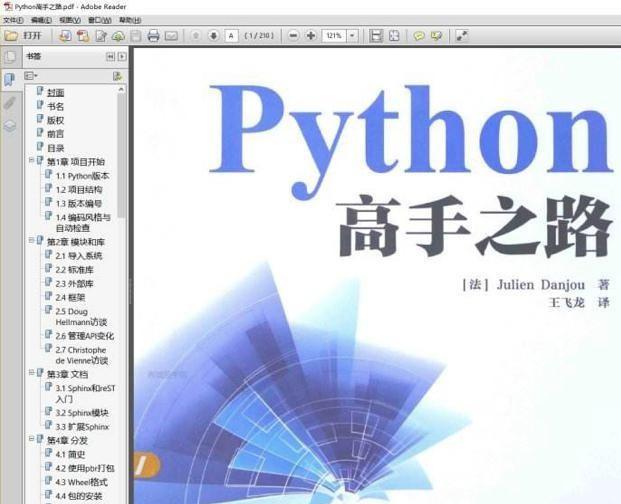
Task: Open bookmark 2.1 导入系统
Action: click(79, 256)
